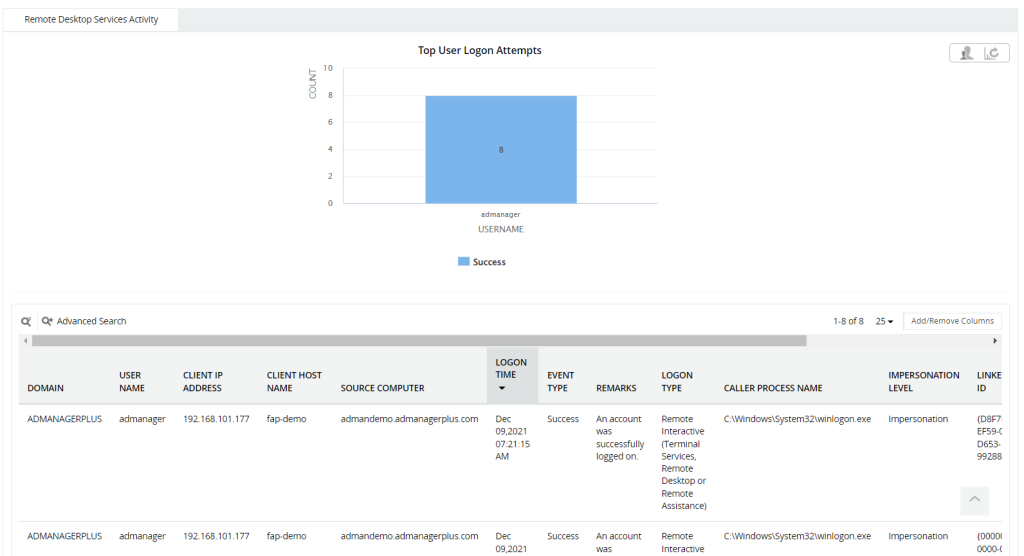1024x556 pixels.
Task: Sort by the Source Computer column header
Action: point(382,388)
